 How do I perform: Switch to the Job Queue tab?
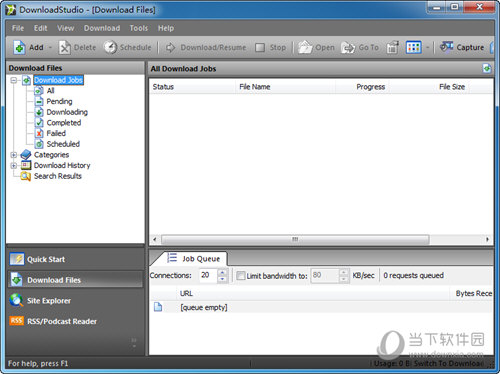click(x=194, y=259)
